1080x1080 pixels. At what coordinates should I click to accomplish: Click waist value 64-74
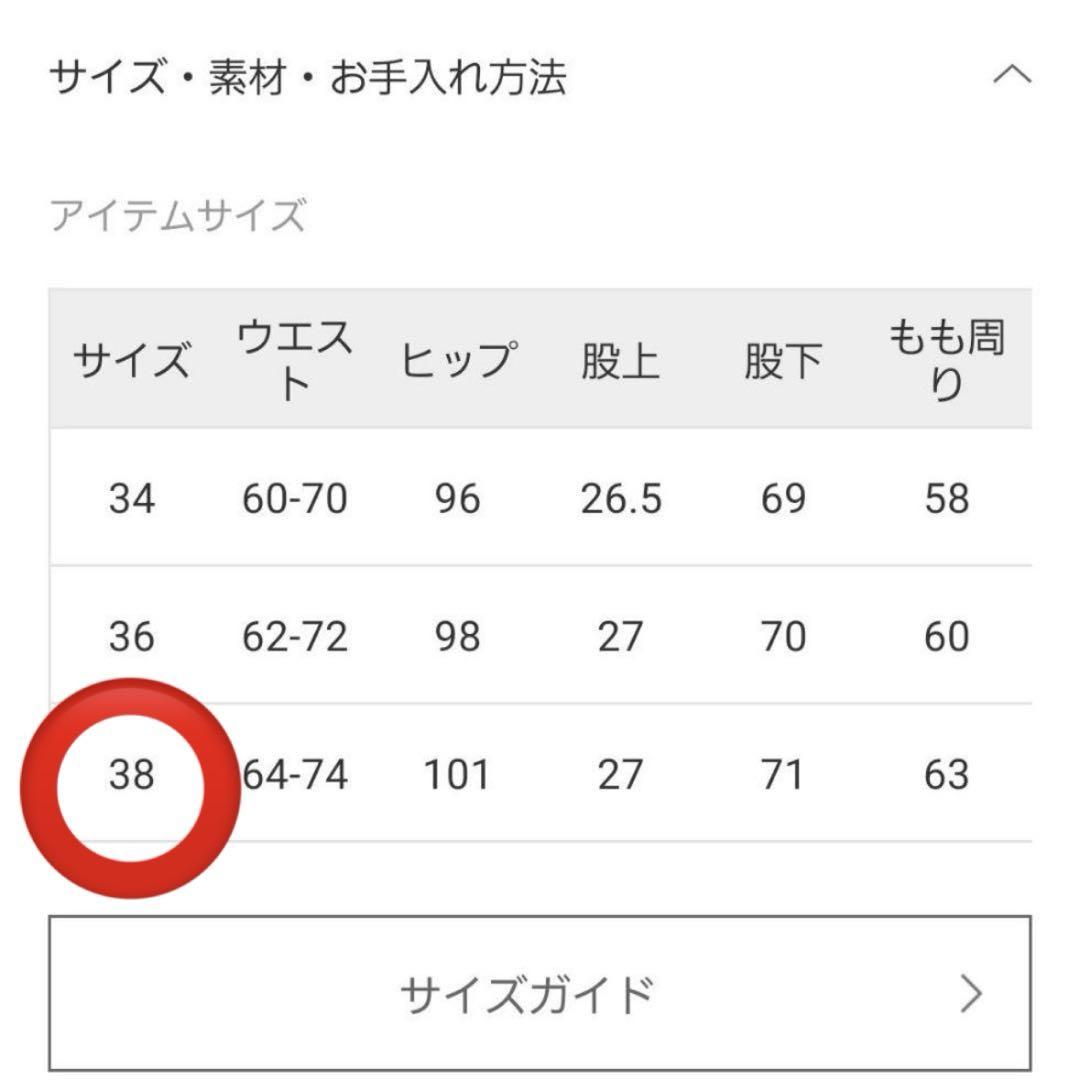pyautogui.click(x=295, y=773)
